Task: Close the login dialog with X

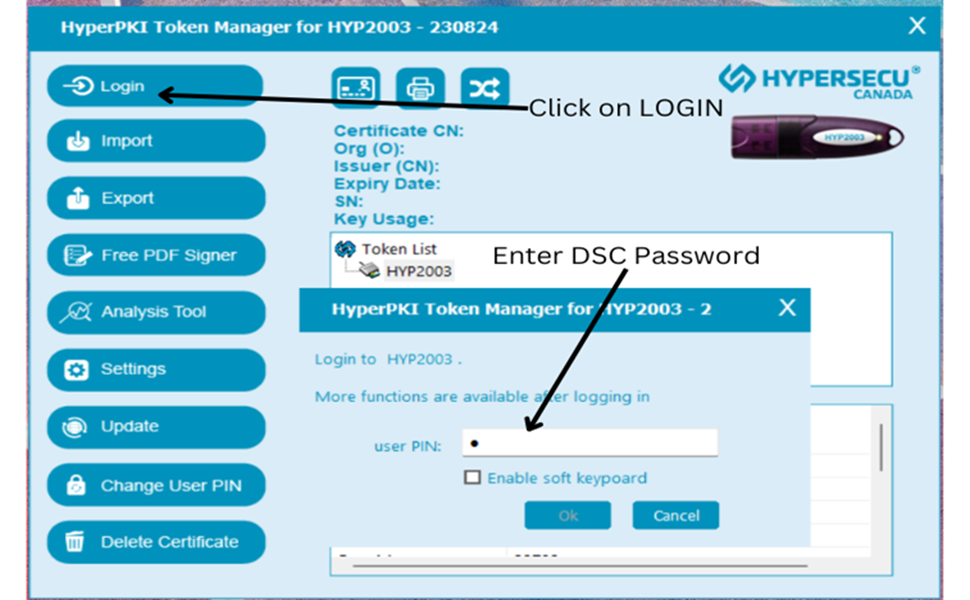Action: tap(787, 307)
